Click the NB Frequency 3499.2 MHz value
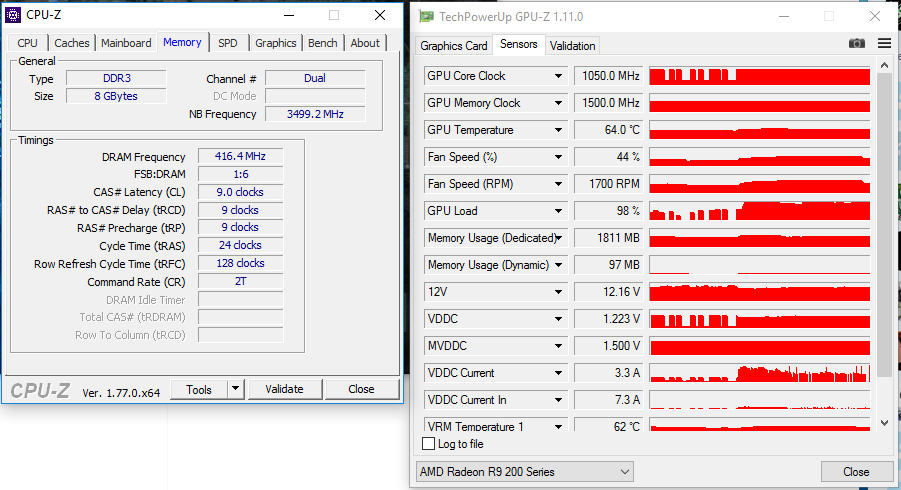This screenshot has width=901, height=490. coord(315,114)
